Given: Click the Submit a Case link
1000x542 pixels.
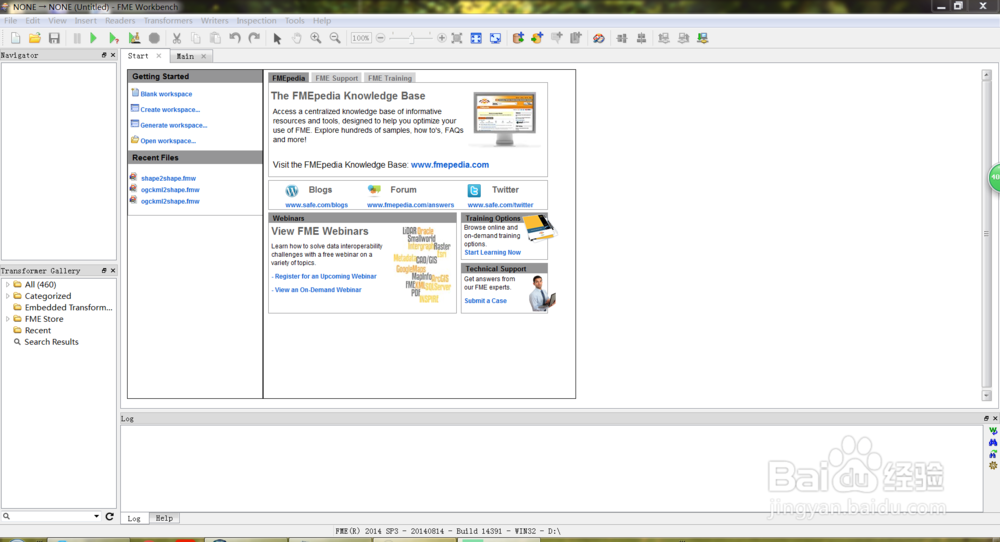Looking at the screenshot, I should [x=485, y=301].
